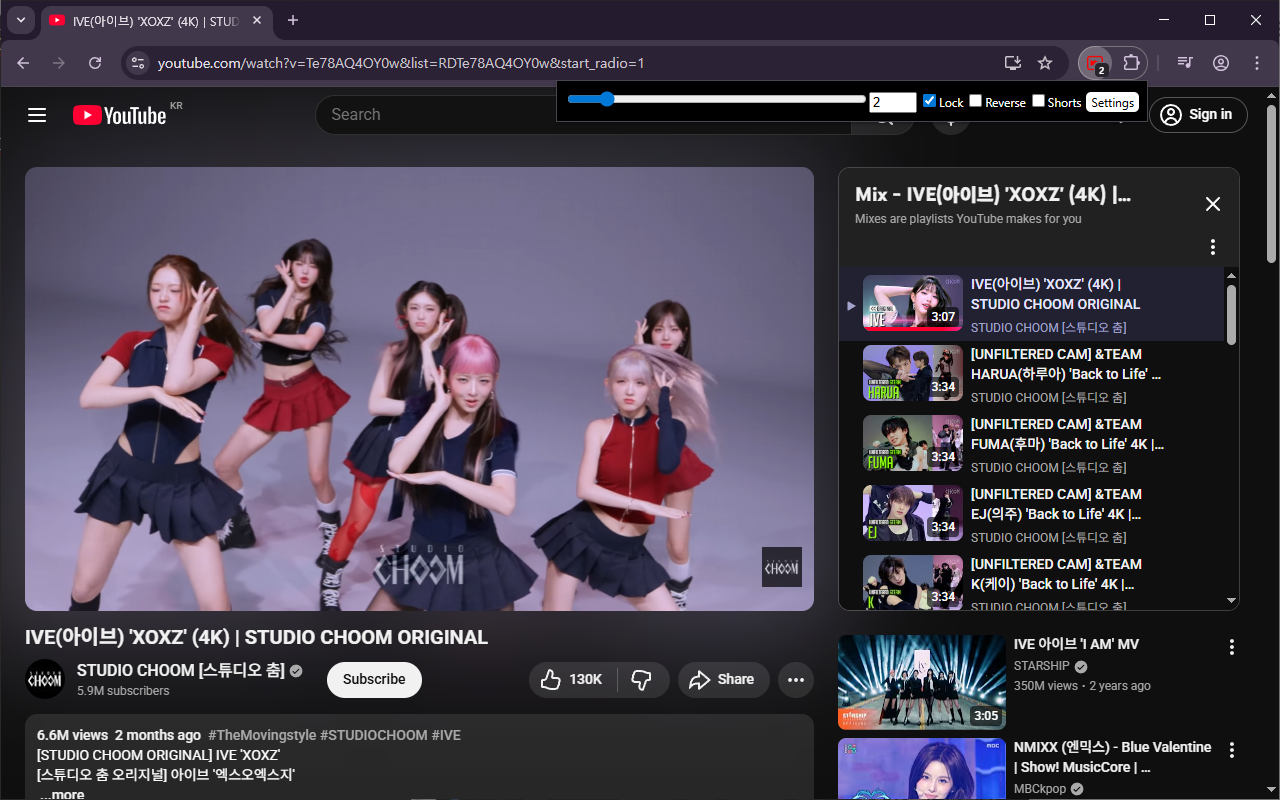1280x800 pixels.
Task: Click the YouTube logo to go home
Action: [120, 114]
